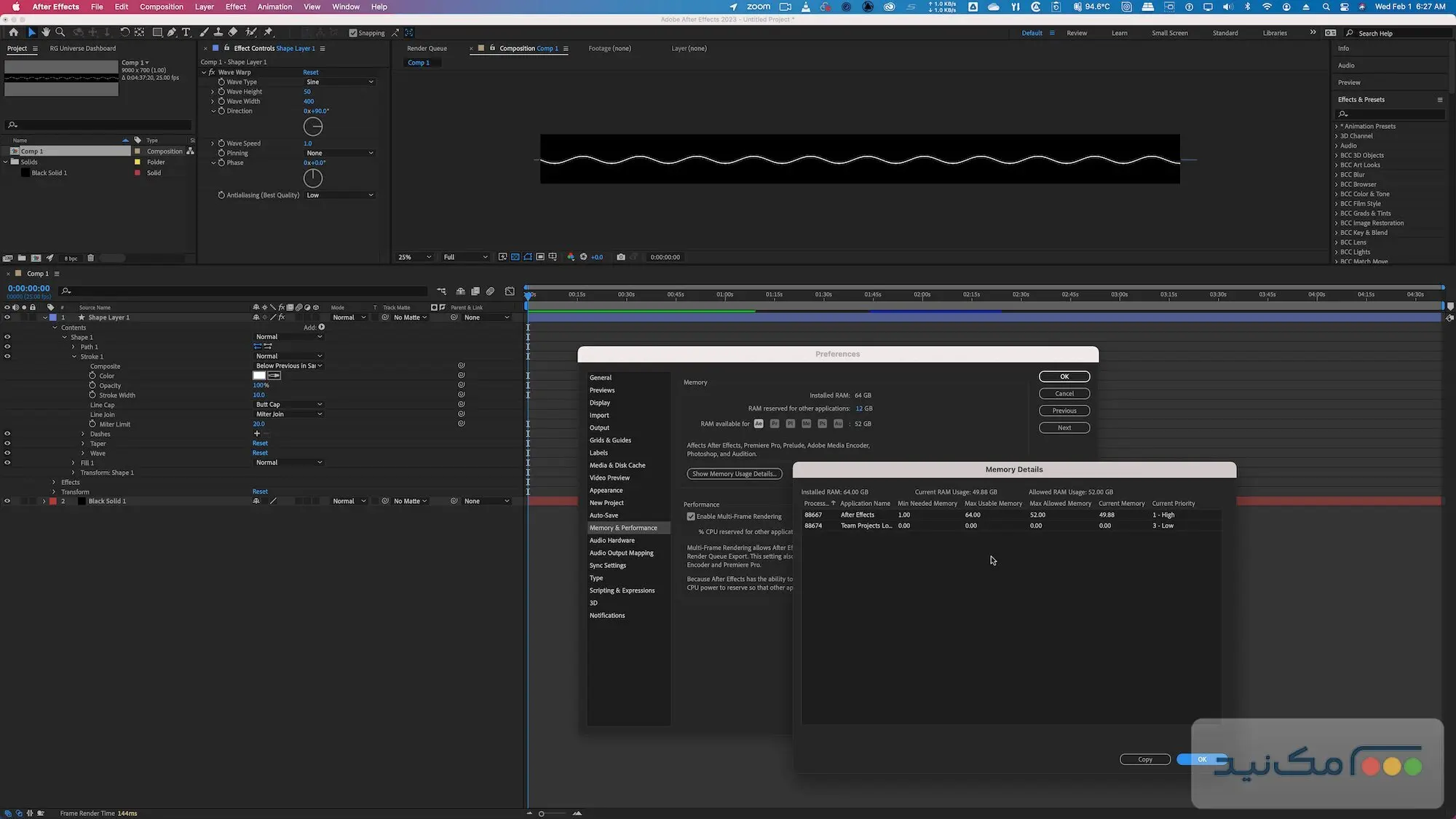Viewport: 1456px width, 819px height.
Task: Select the Rotation tool in the toolbar
Action: (125, 33)
